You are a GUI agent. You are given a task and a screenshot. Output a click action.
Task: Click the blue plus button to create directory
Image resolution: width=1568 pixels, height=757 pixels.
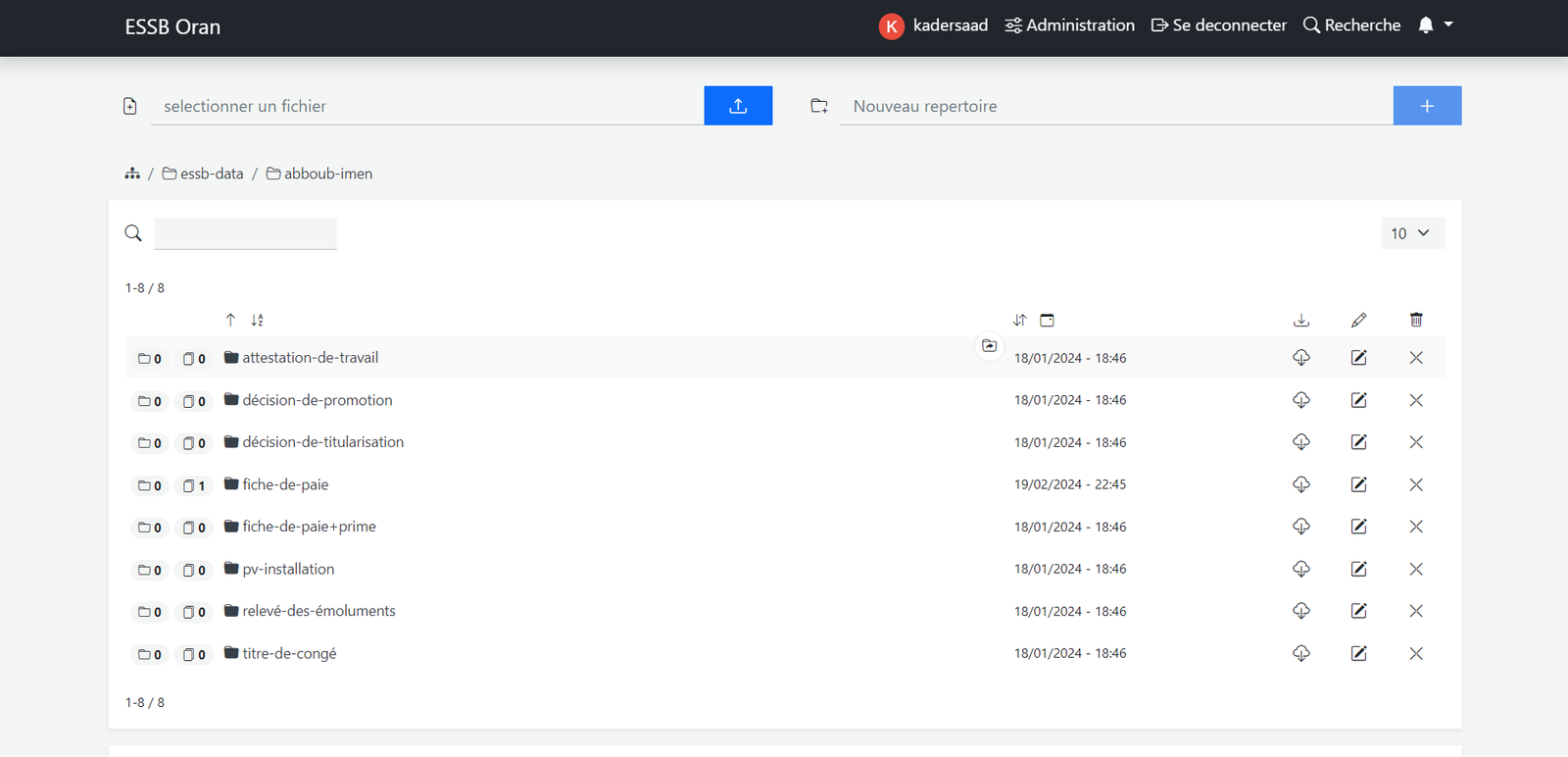click(1427, 106)
